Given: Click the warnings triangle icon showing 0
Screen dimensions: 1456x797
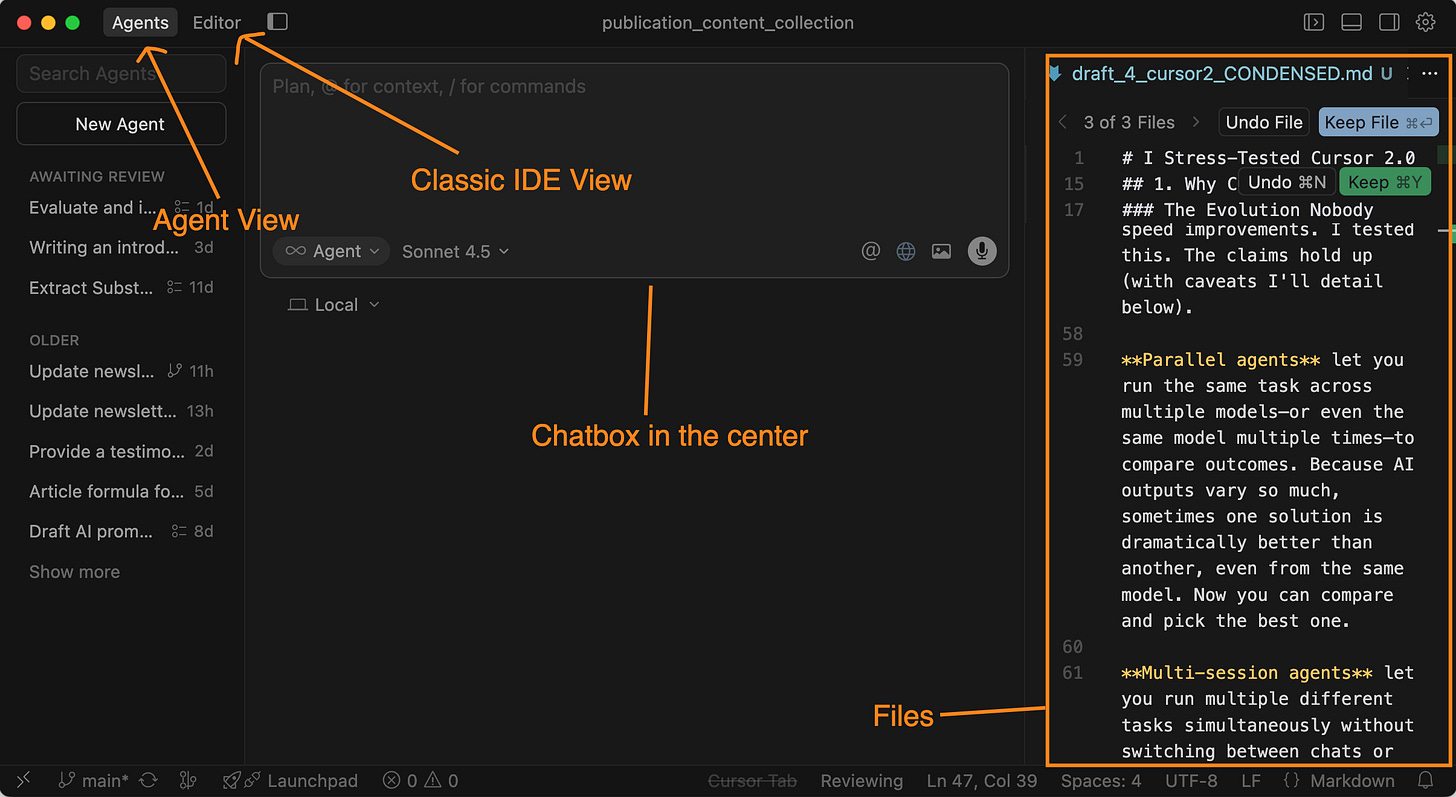Looking at the screenshot, I should click(442, 781).
